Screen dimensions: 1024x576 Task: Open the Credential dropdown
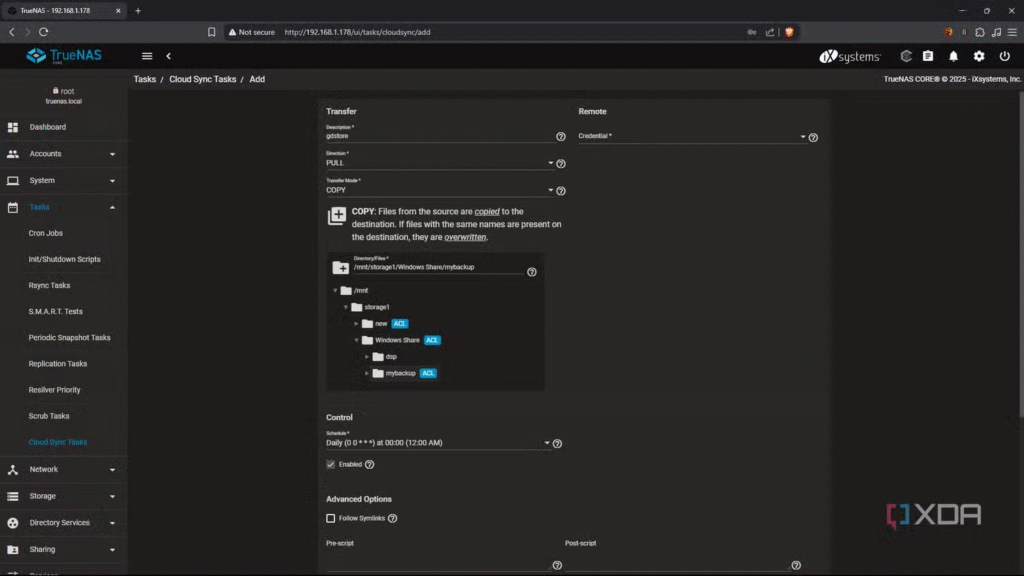(x=692, y=137)
